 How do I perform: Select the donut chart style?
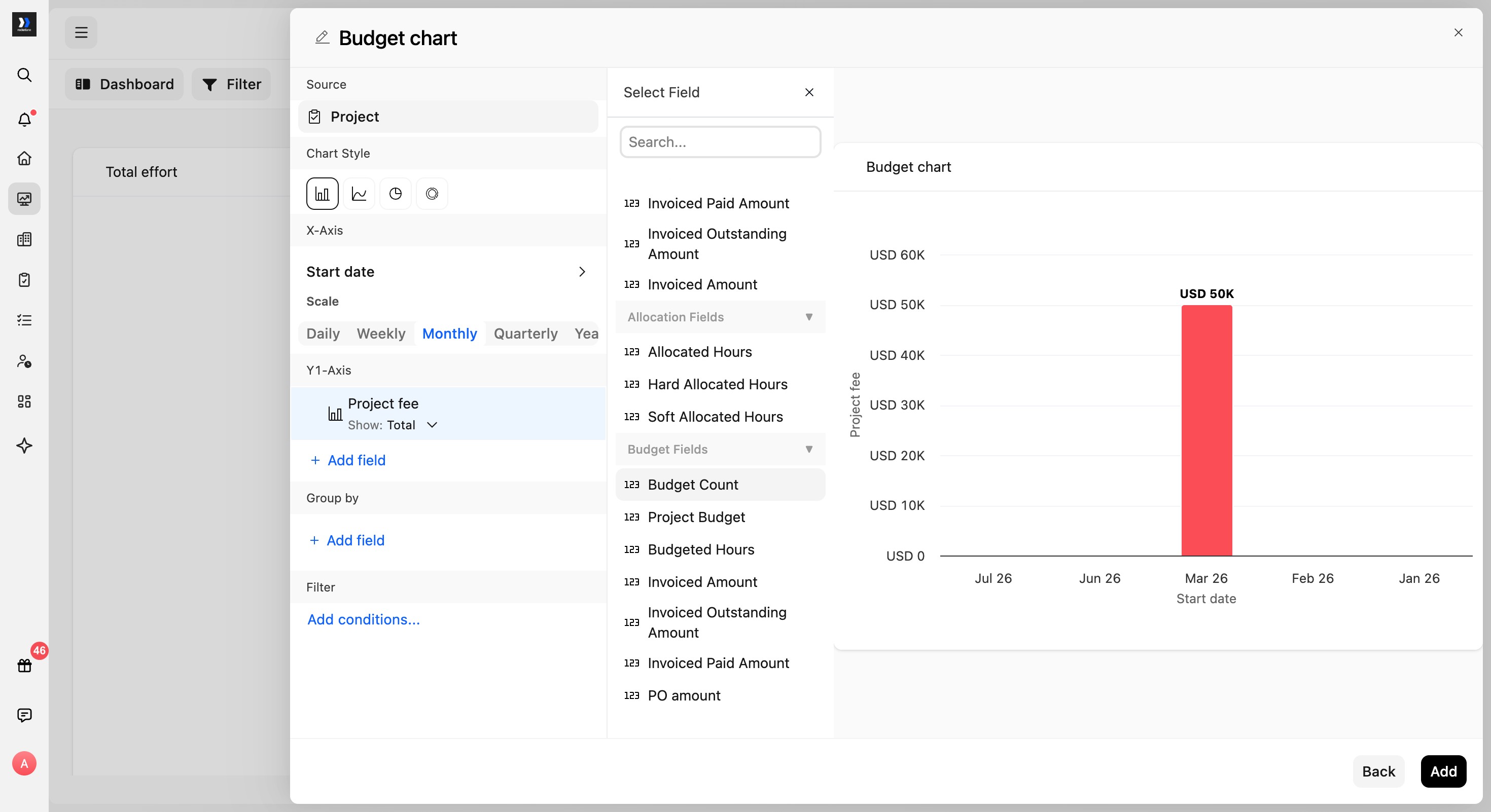(x=432, y=194)
